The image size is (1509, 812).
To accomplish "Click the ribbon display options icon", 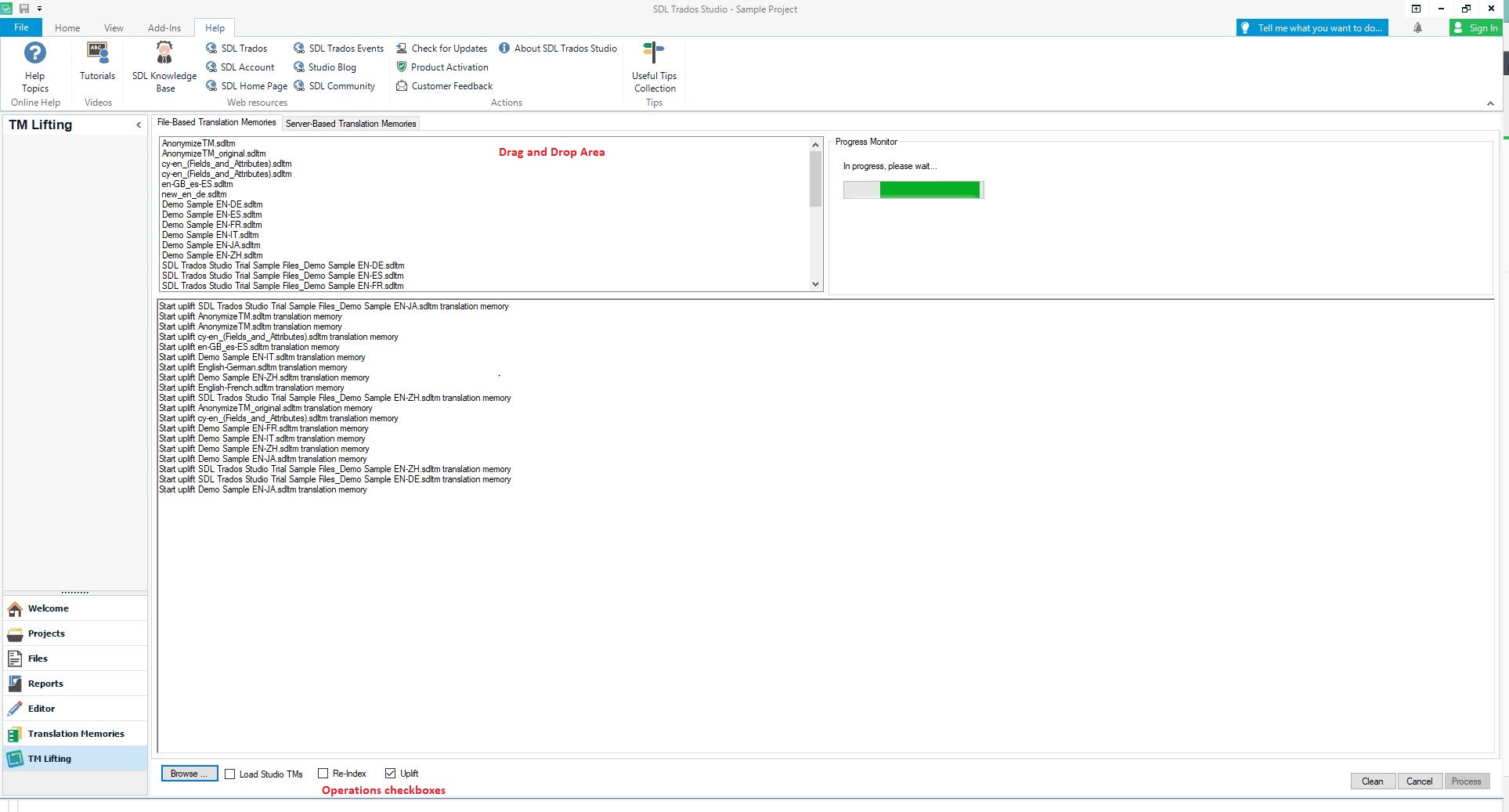I will [1416, 9].
